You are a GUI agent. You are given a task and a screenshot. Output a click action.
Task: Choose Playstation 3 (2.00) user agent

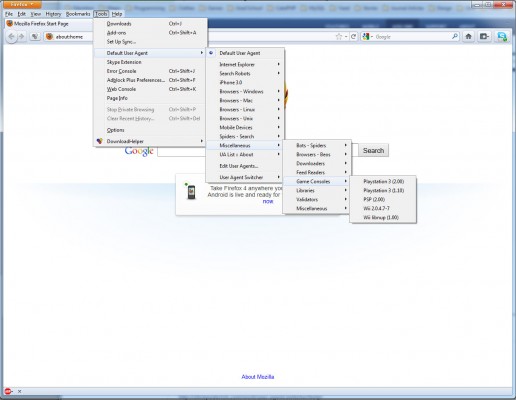(383, 181)
